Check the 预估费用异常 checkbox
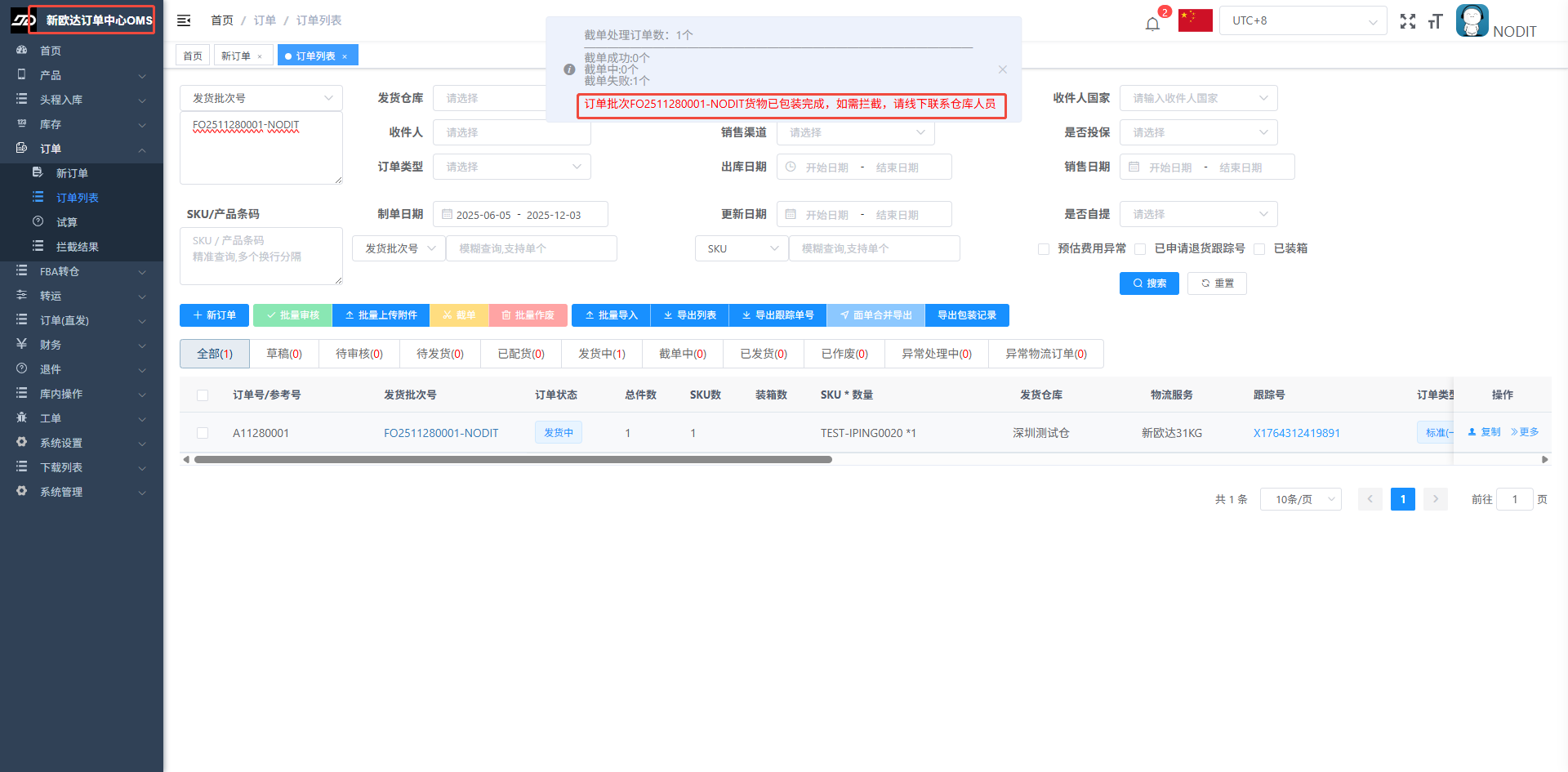1568x772 pixels. (x=1044, y=249)
